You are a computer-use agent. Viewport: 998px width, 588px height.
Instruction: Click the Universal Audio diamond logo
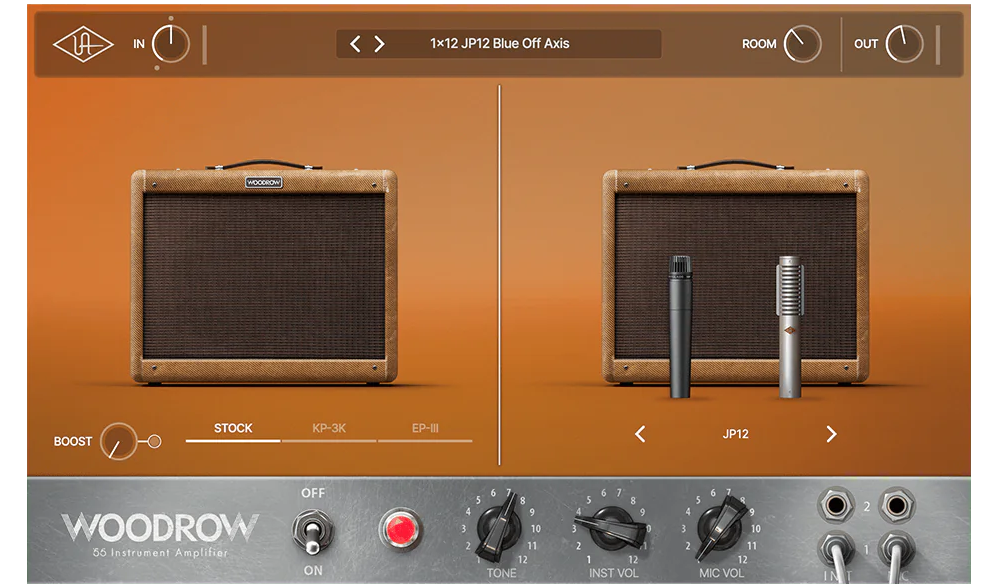(83, 44)
